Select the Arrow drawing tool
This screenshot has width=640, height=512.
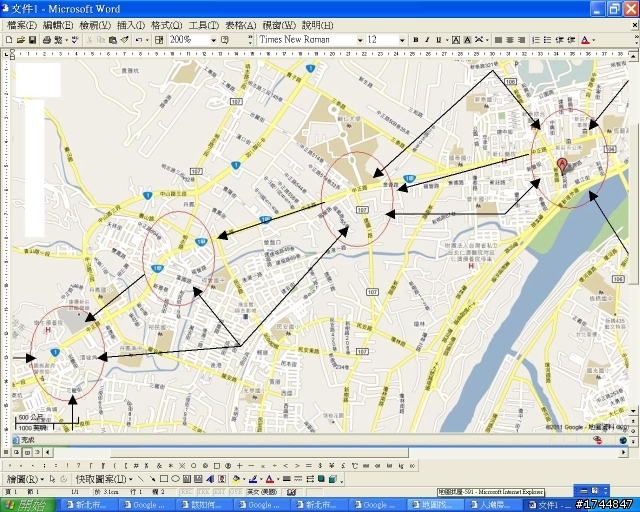click(152, 479)
